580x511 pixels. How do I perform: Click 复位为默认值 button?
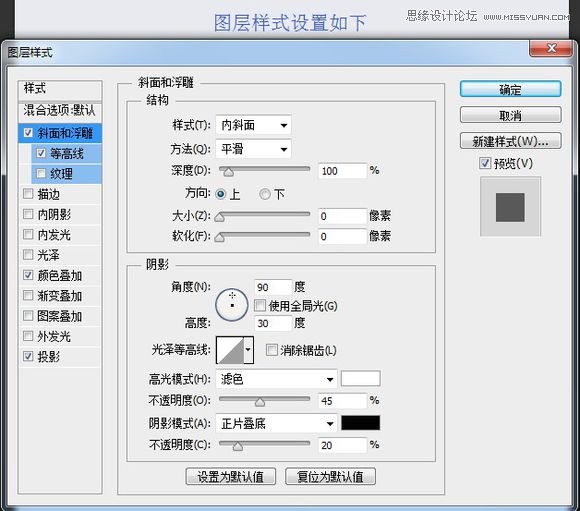point(330,477)
